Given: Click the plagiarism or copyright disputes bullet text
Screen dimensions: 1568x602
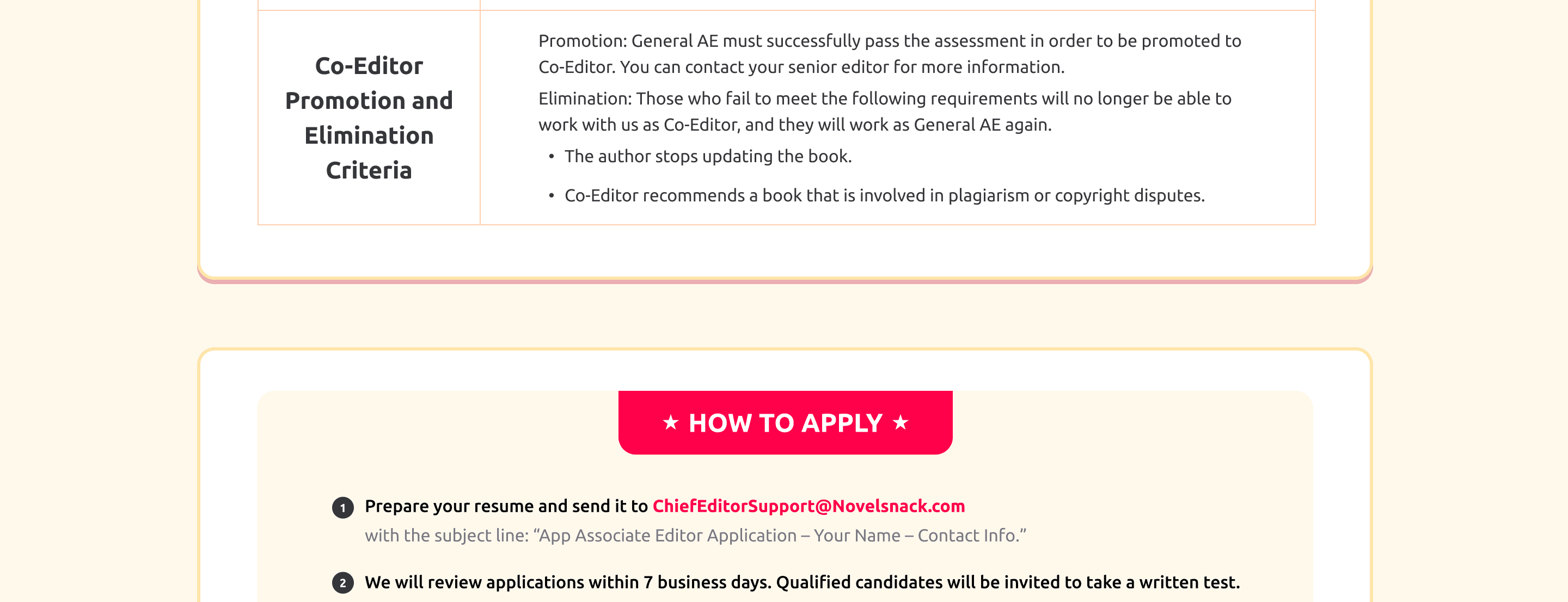Looking at the screenshot, I should point(884,195).
